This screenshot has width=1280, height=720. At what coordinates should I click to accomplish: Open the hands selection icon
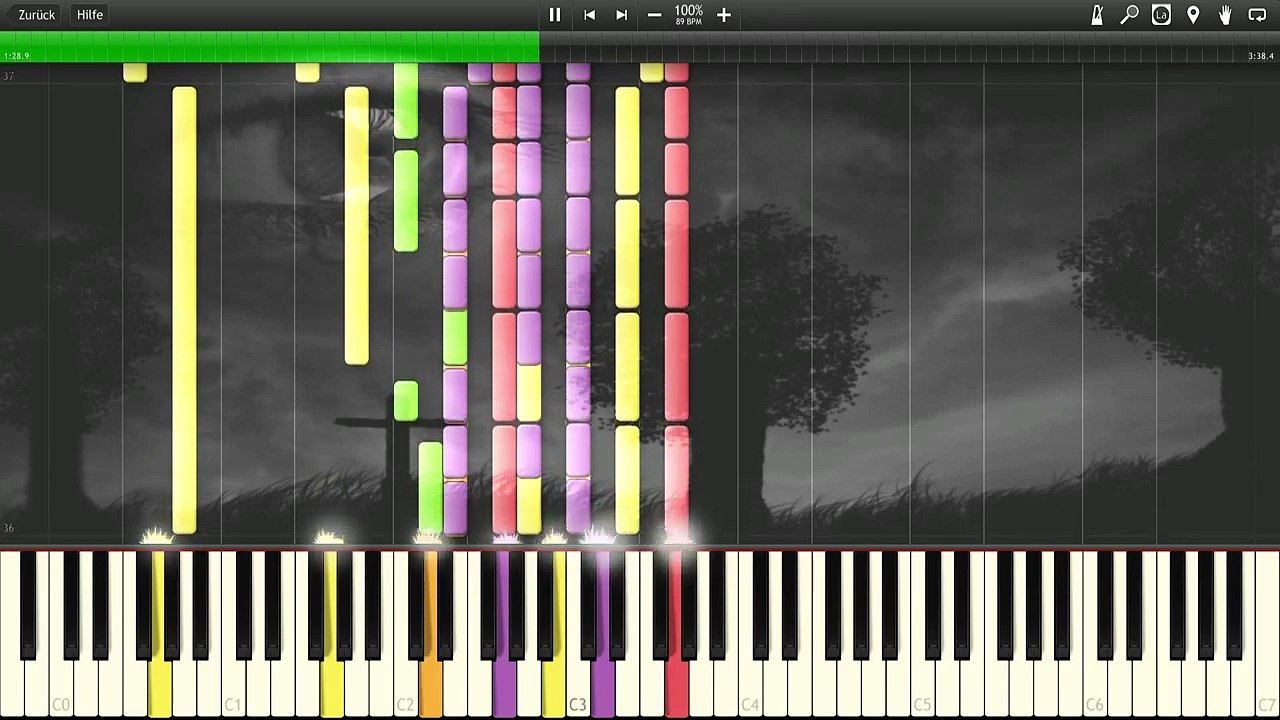[1225, 15]
